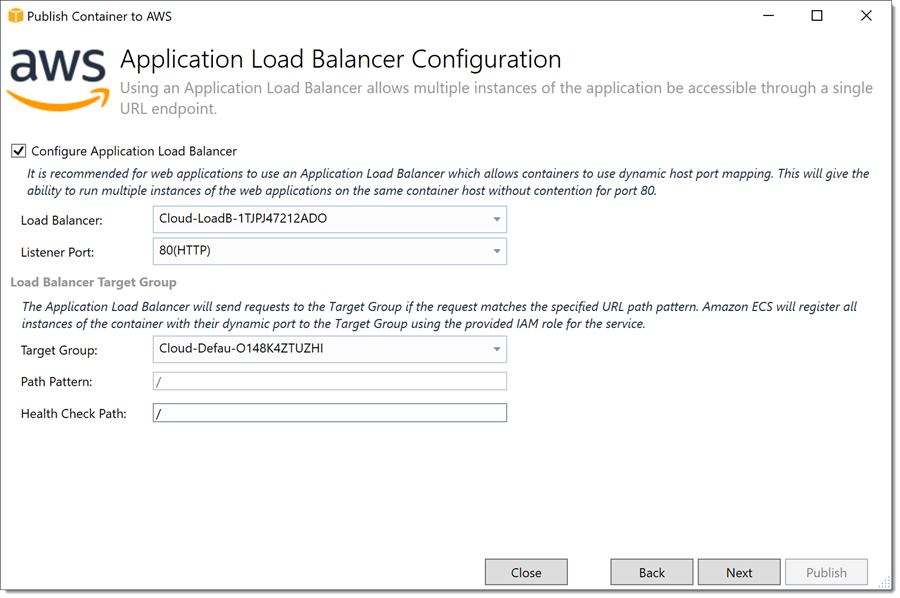The height and width of the screenshot is (598, 900).
Task: Click the Path Pattern: label
Action: [56, 382]
